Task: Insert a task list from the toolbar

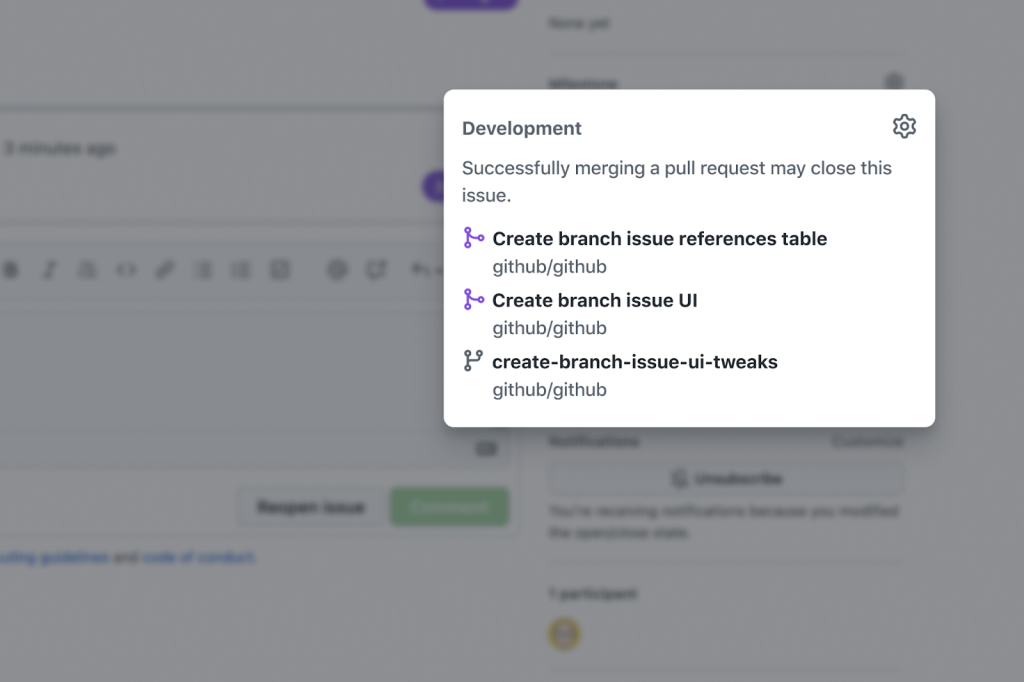Action: (280, 270)
